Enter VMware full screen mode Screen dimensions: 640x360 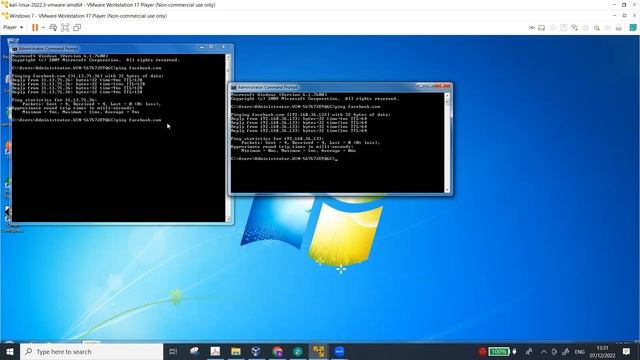point(65,27)
